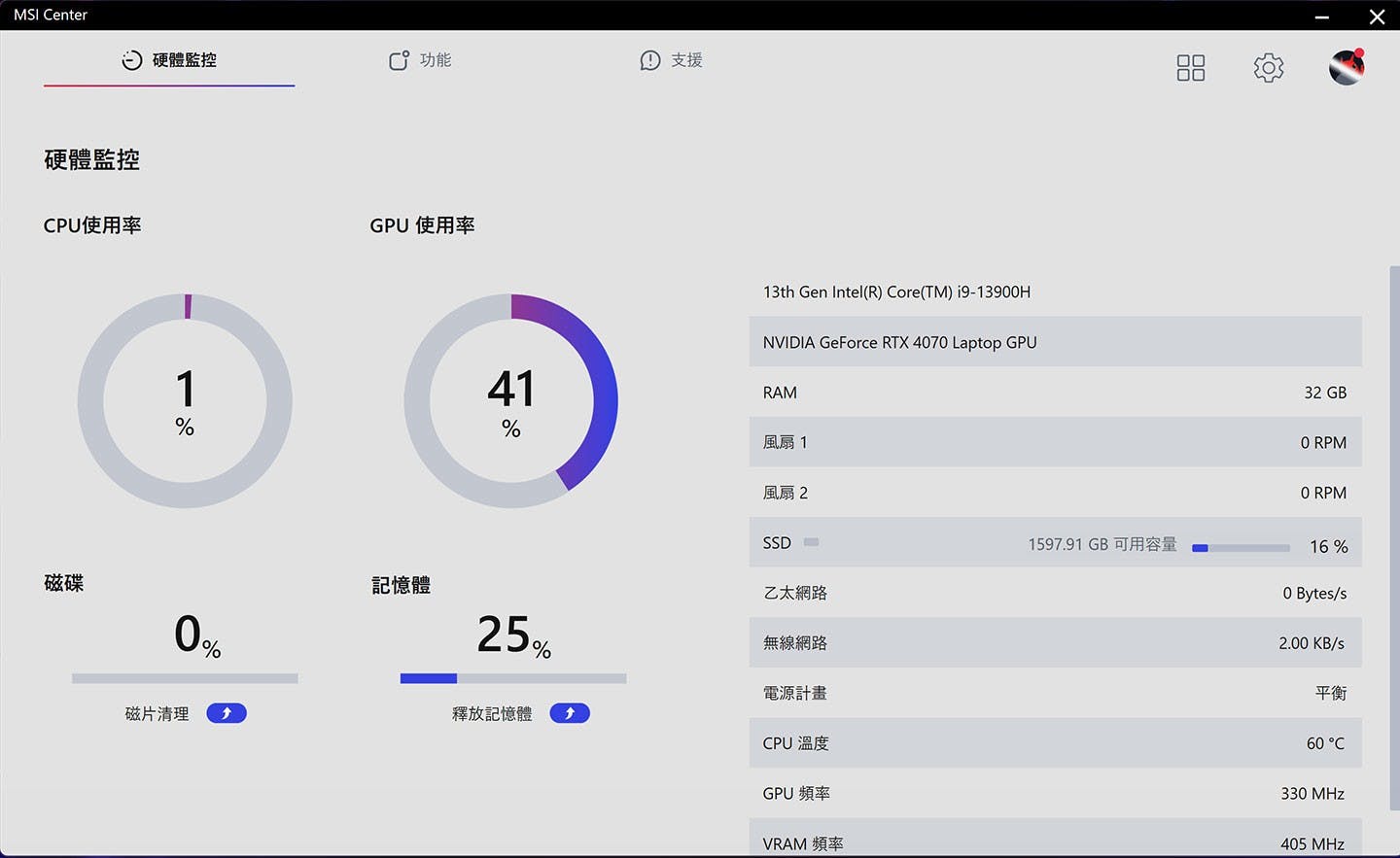The width and height of the screenshot is (1400, 858).
Task: Close the MSI Center window
Action: pyautogui.click(x=1377, y=17)
